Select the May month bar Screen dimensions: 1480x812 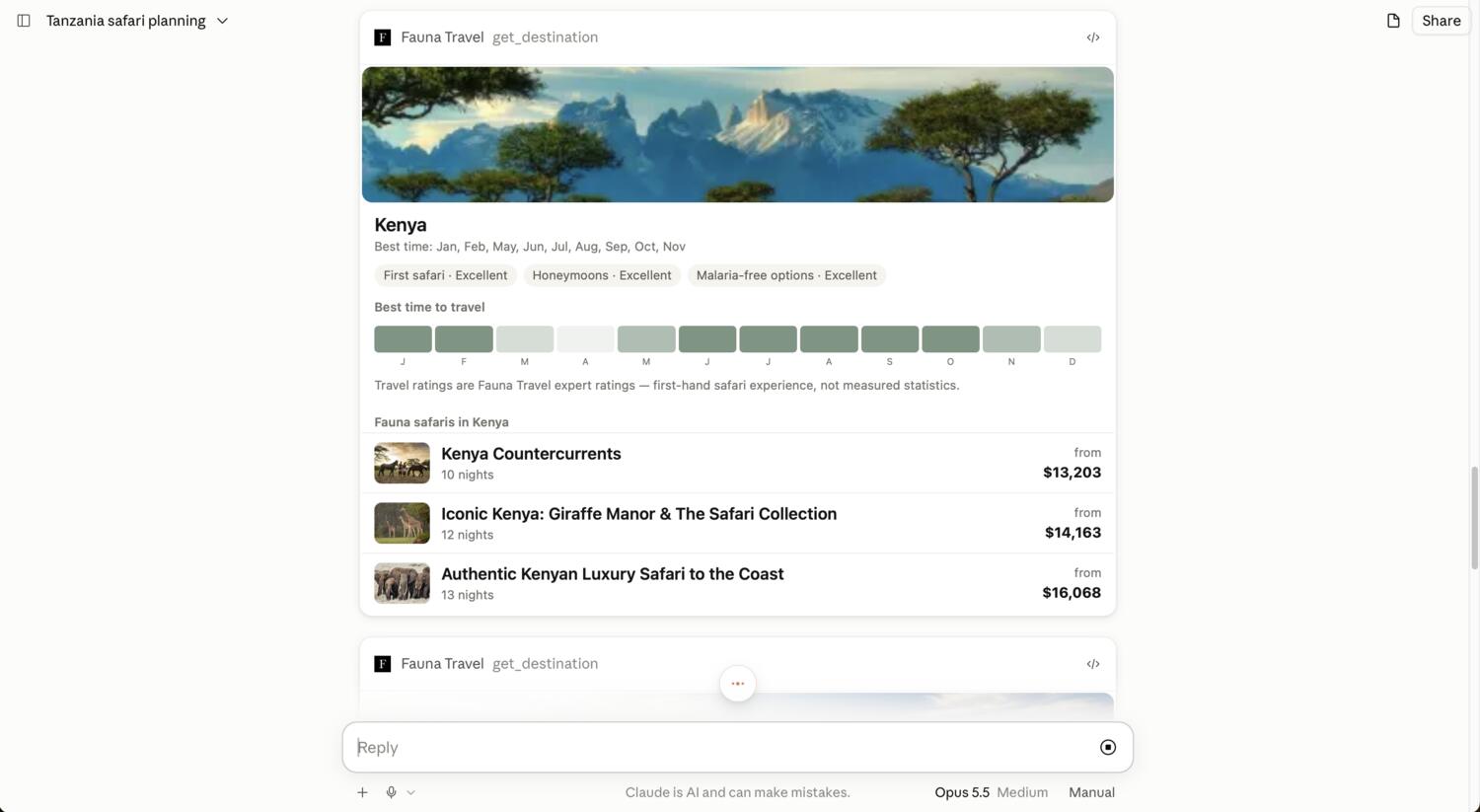coord(646,339)
